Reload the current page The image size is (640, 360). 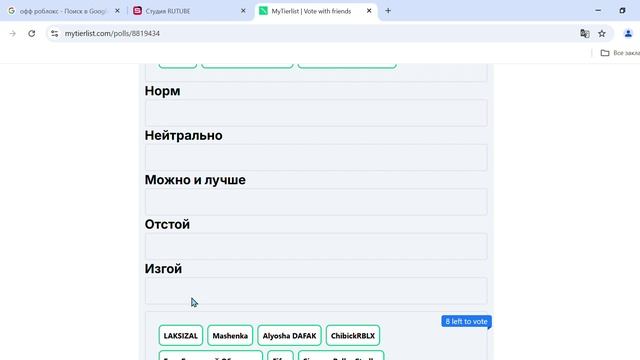point(32,33)
